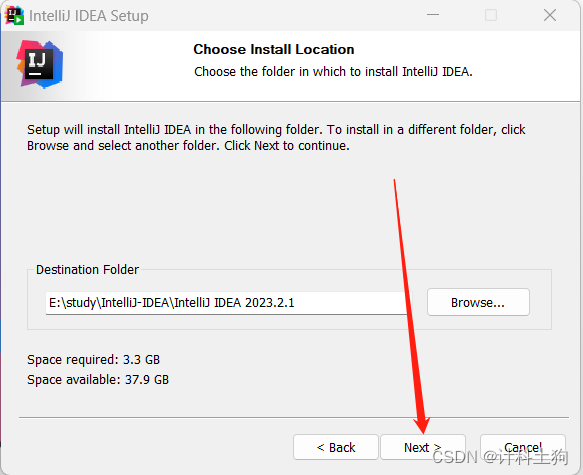The width and height of the screenshot is (583, 475).
Task: Click the 'Space required: 3.3 GB' text
Action: point(93,359)
